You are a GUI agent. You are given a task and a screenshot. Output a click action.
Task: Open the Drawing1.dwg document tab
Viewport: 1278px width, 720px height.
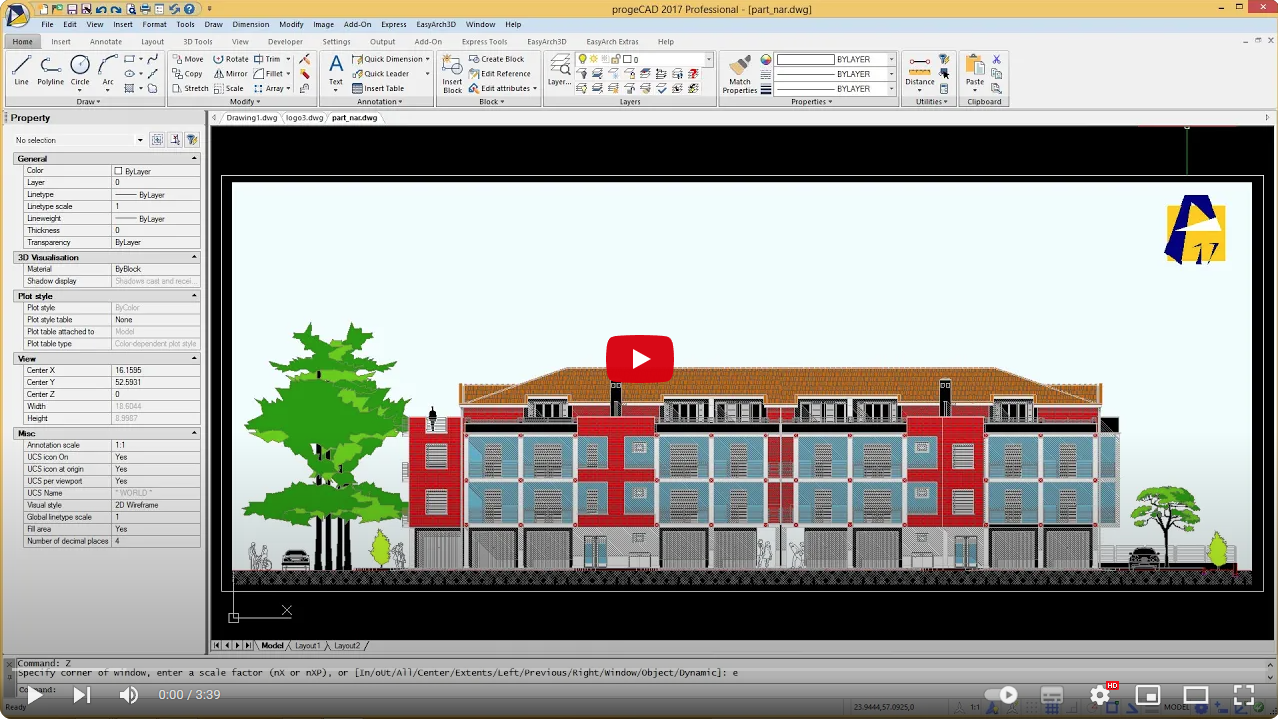(251, 117)
